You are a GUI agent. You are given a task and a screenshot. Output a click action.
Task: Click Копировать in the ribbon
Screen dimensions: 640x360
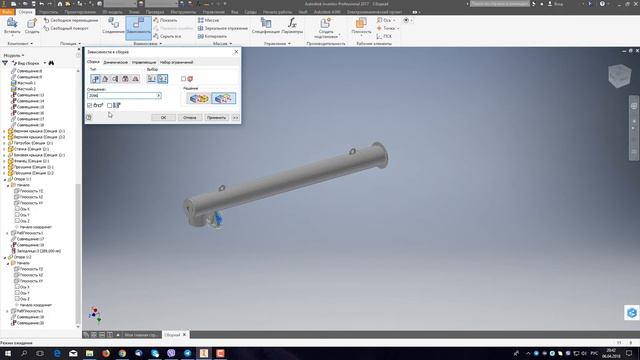212,36
